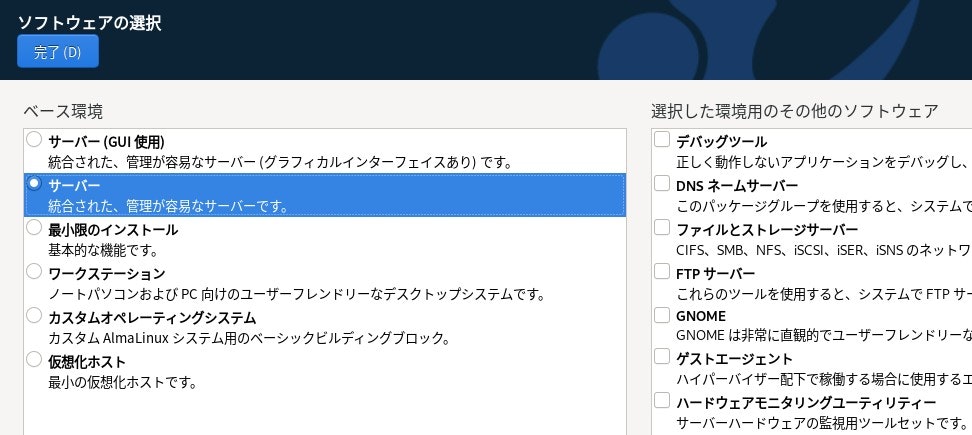The height and width of the screenshot is (435, 972).
Task: Select ワークステーション radio button
Action: pos(34,272)
